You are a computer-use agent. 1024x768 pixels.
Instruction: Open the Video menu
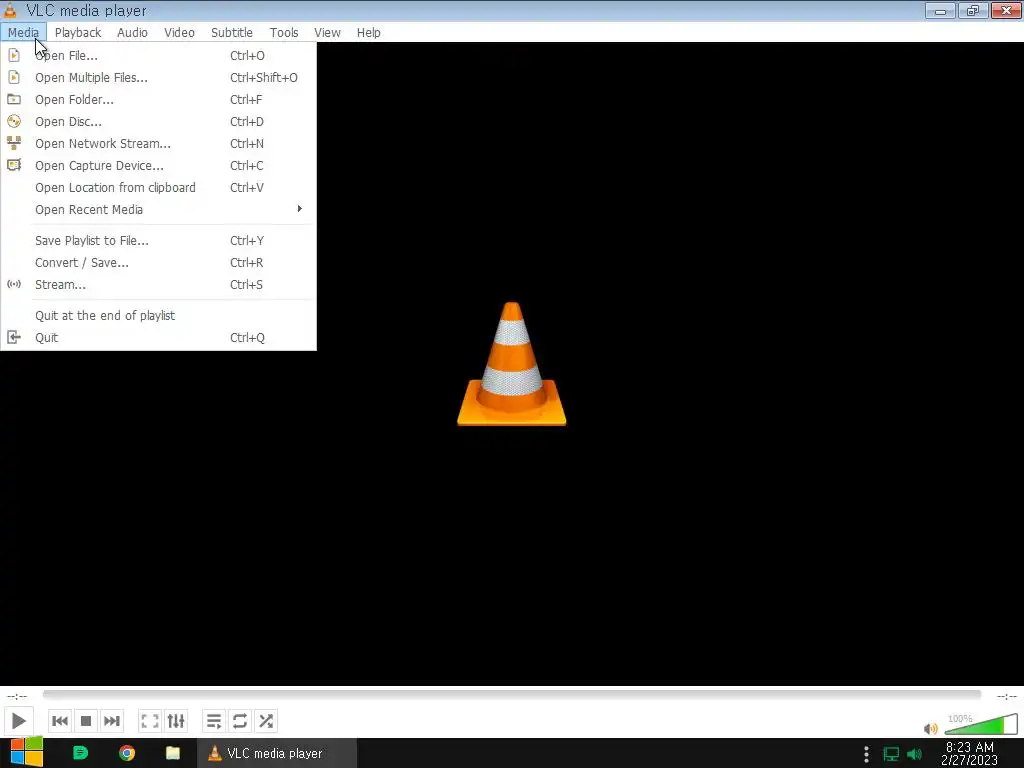pos(180,33)
